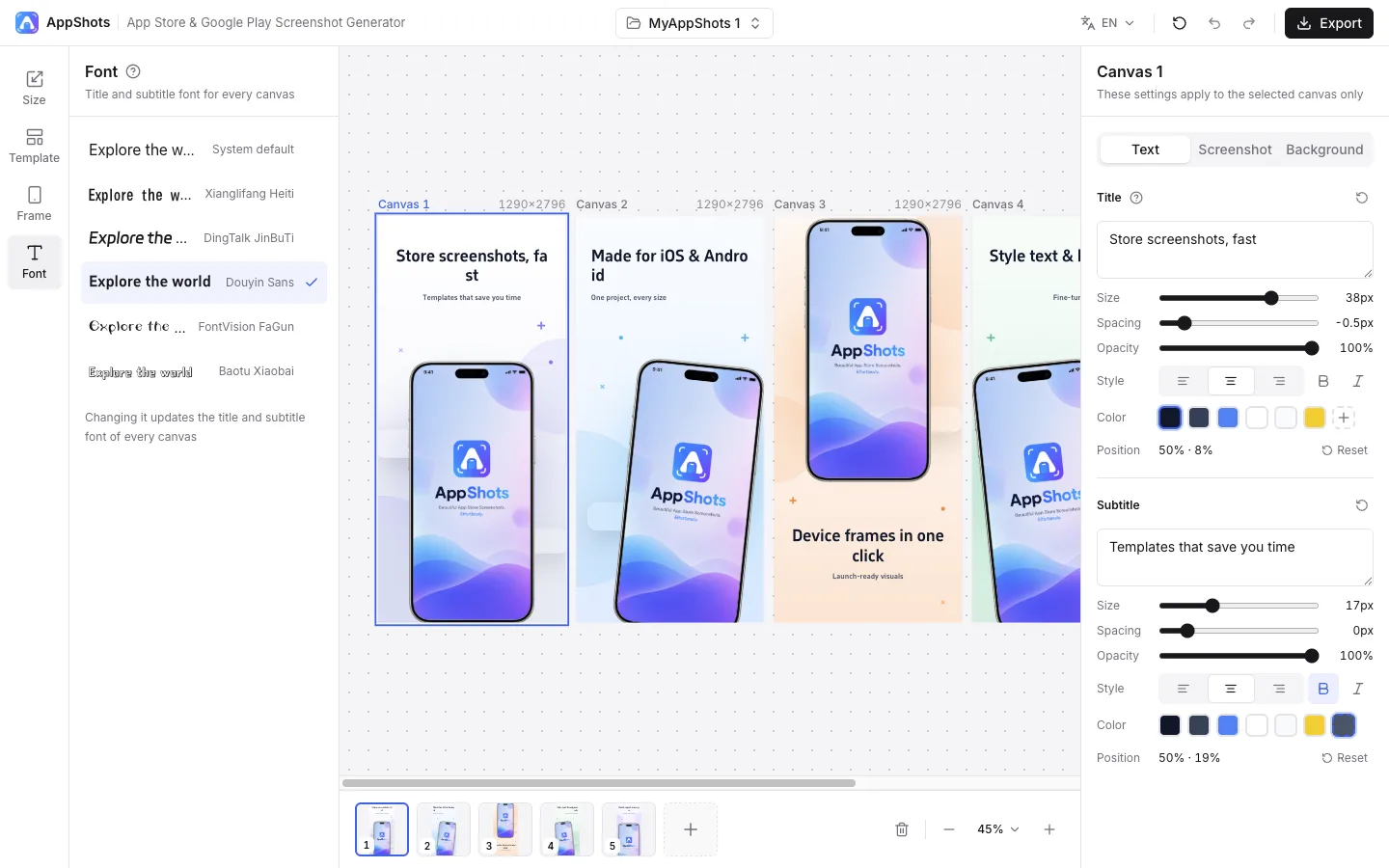
Task: Toggle bold for the Title
Action: coord(1323,381)
